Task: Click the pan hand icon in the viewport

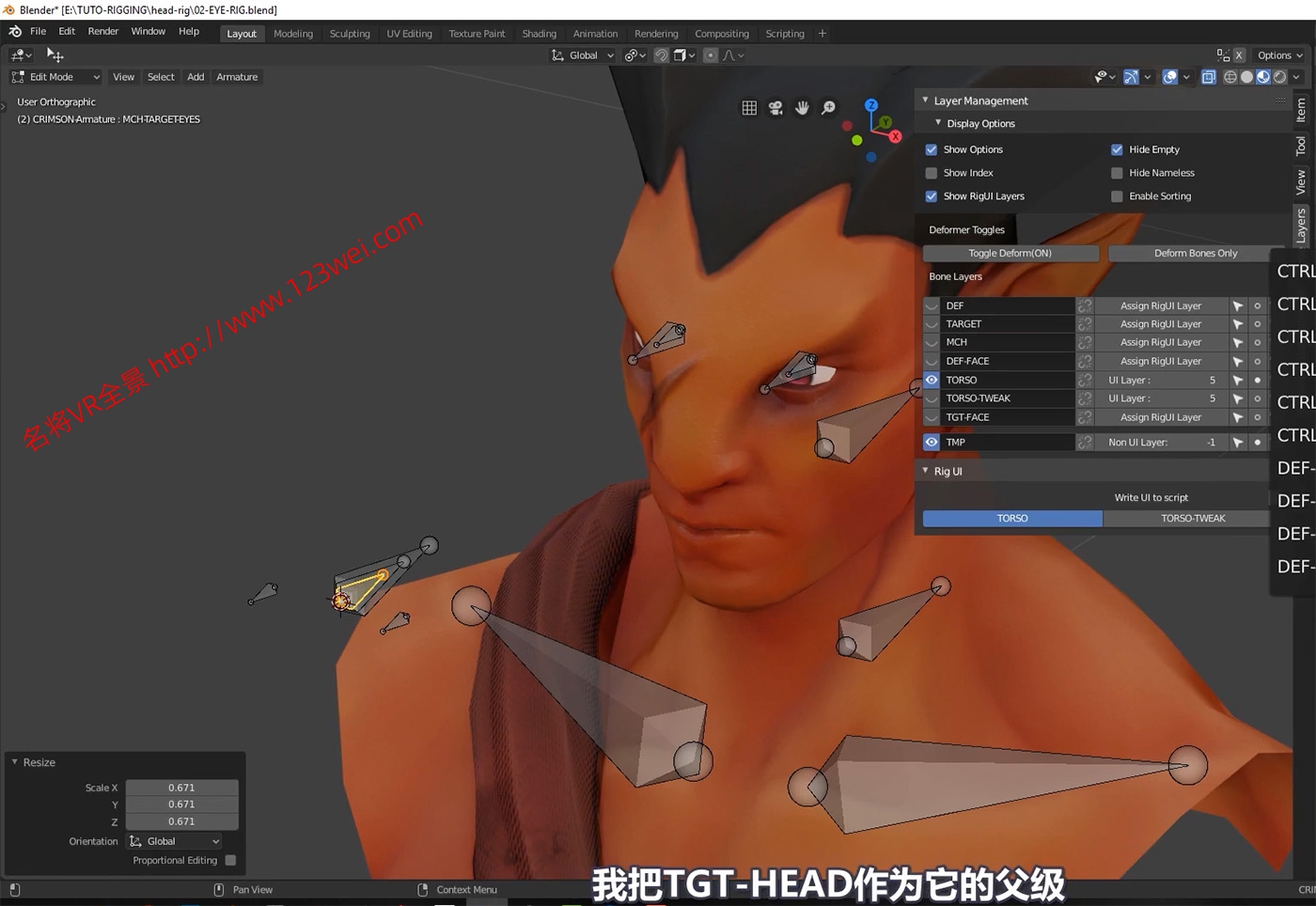Action: (x=802, y=108)
